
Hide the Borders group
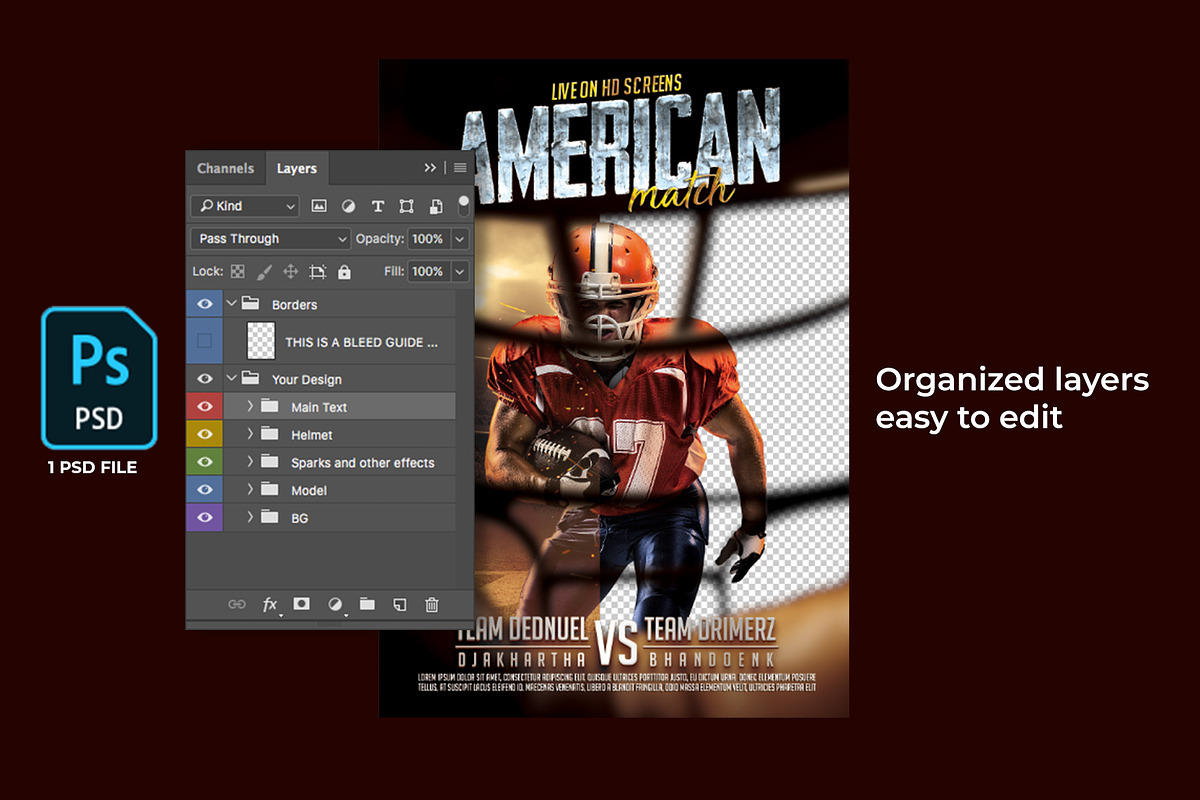coord(205,304)
